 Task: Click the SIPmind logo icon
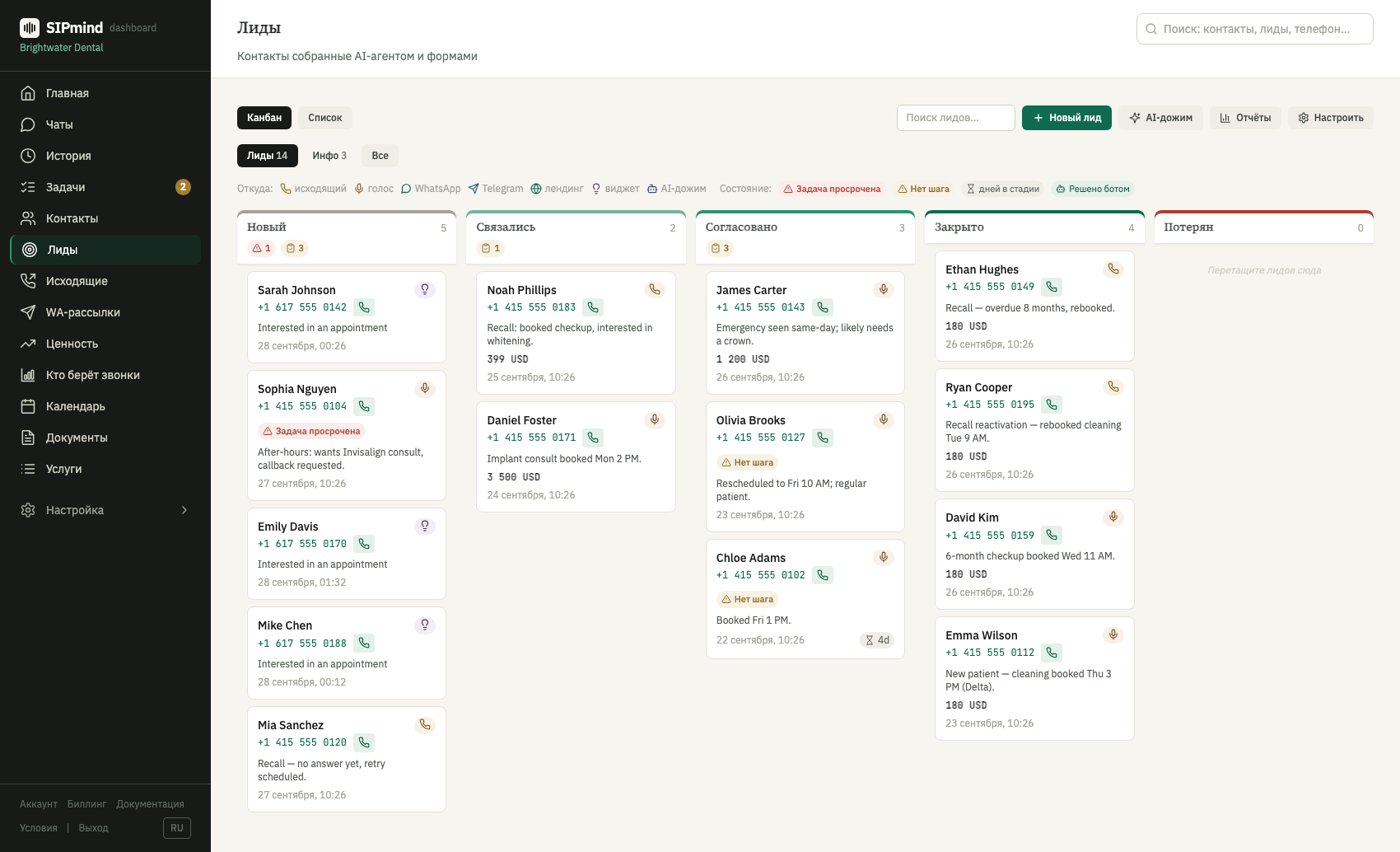(x=30, y=28)
